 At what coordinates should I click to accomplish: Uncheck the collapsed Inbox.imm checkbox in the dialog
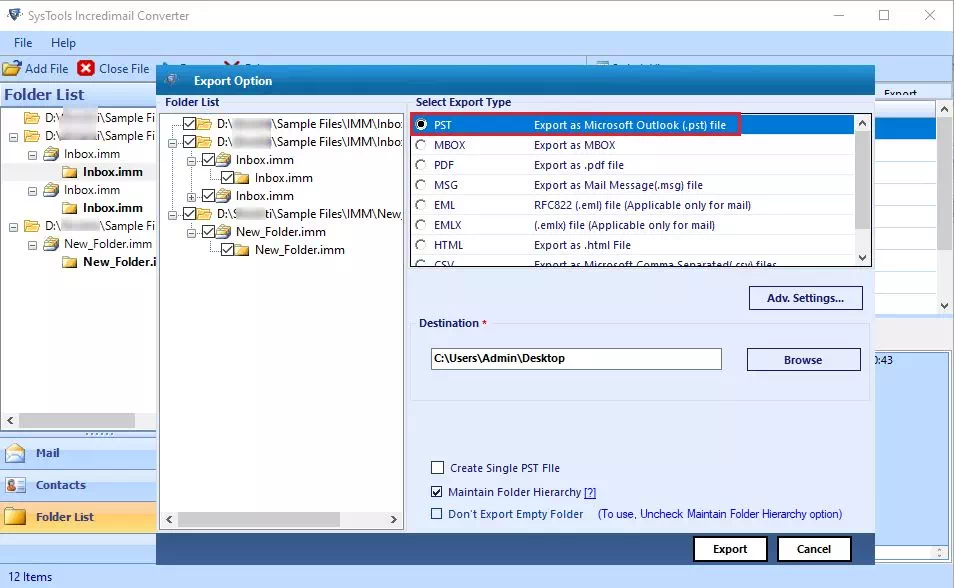(208, 196)
